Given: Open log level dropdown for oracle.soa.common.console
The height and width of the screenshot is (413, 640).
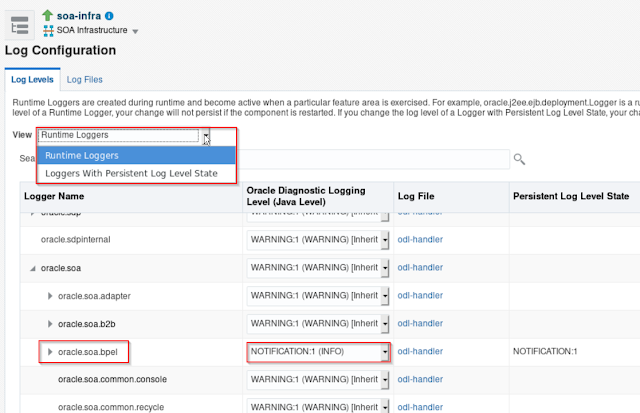Looking at the screenshot, I should tap(385, 380).
